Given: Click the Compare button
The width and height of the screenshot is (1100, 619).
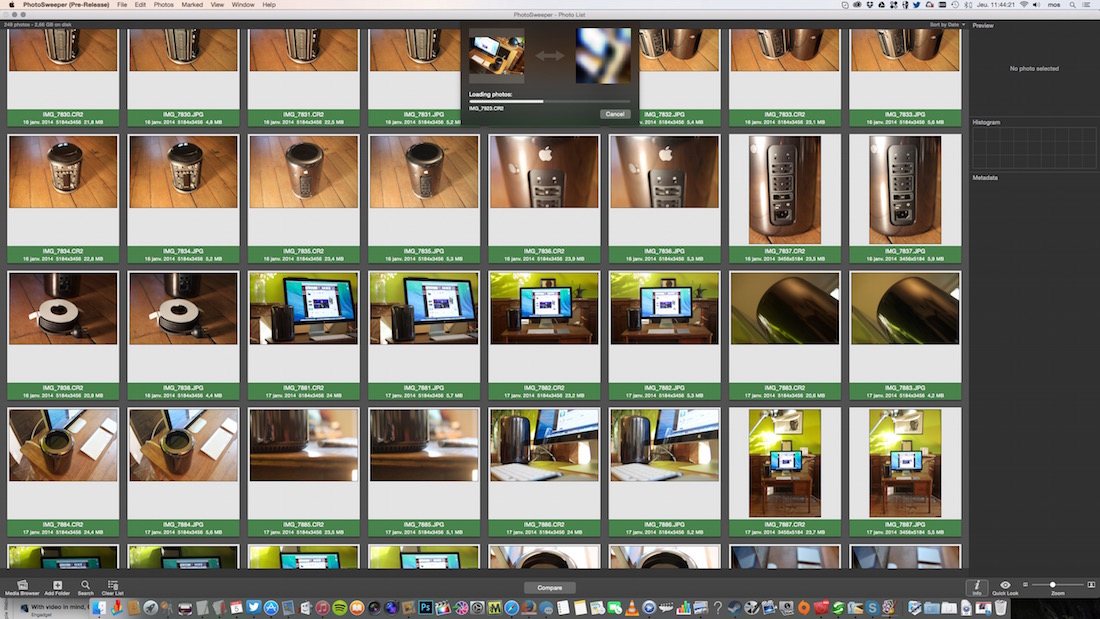Looking at the screenshot, I should 549,587.
